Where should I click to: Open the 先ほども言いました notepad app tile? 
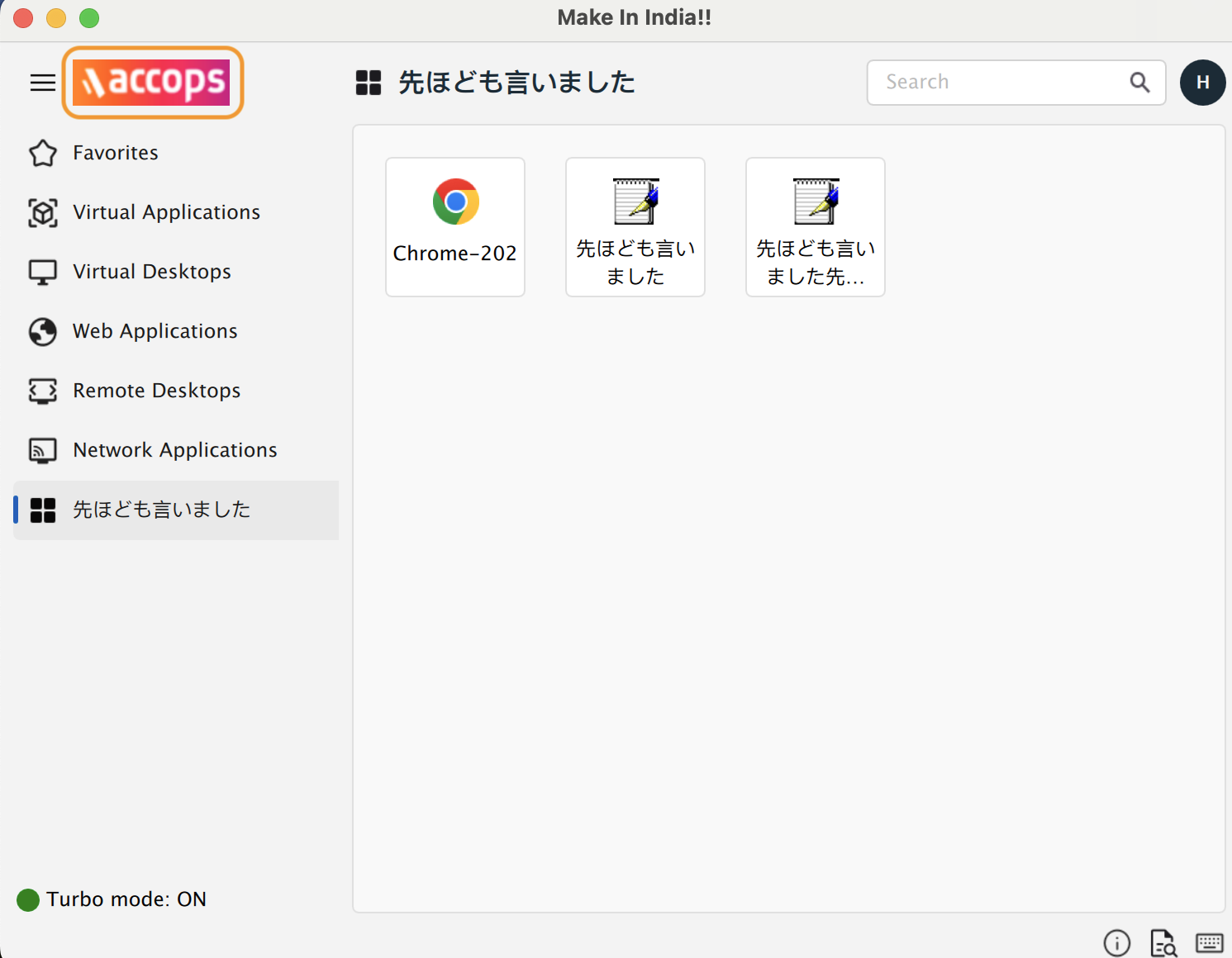click(635, 227)
